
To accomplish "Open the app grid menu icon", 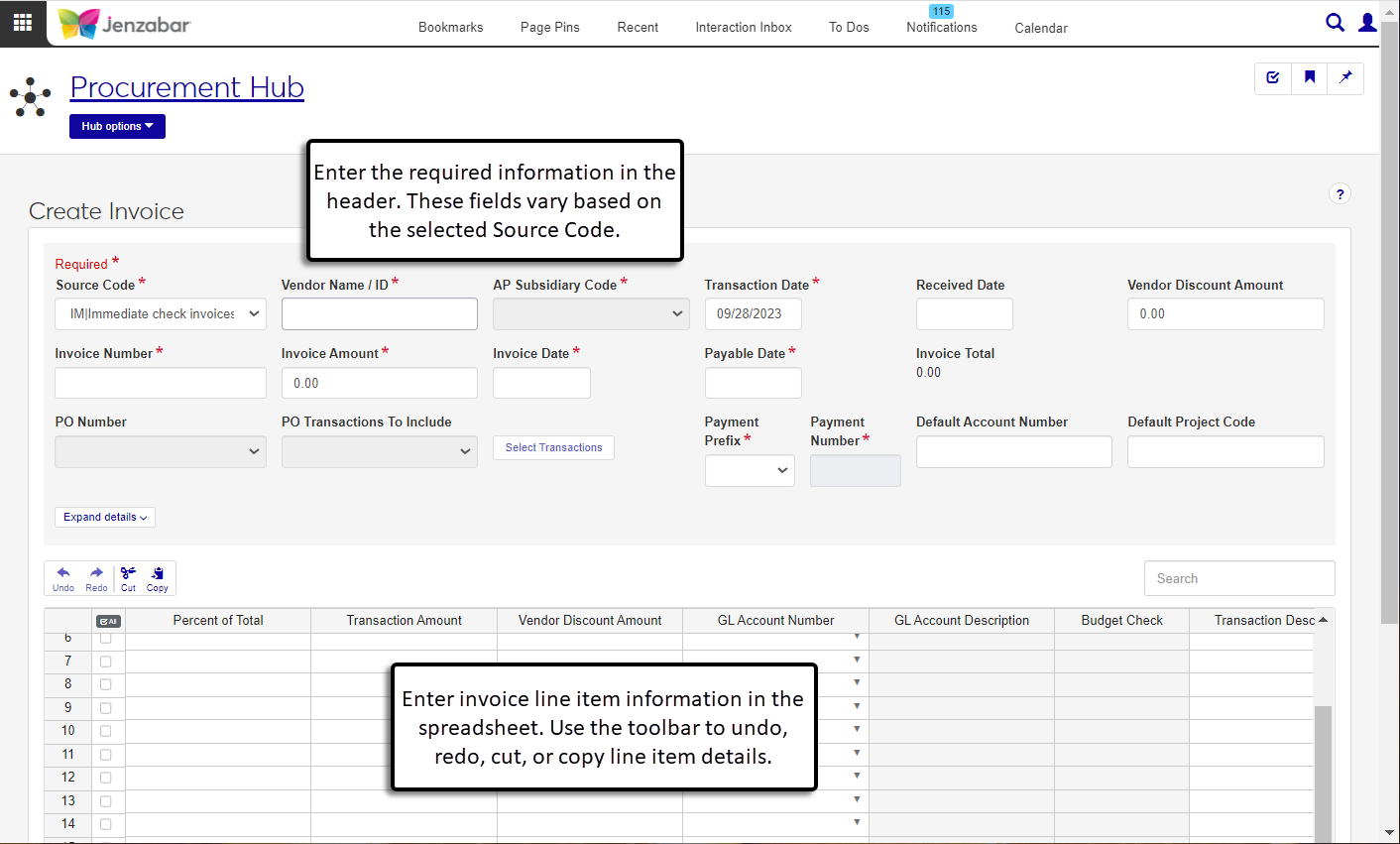I will tap(23, 23).
